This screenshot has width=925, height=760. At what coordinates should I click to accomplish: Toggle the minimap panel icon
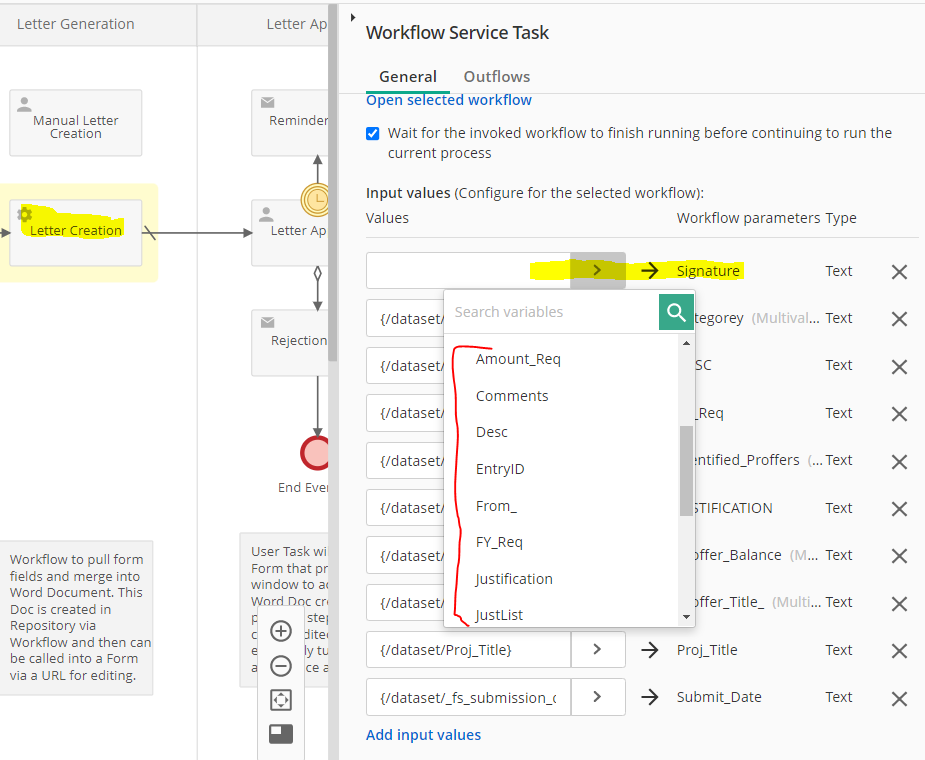[x=281, y=734]
